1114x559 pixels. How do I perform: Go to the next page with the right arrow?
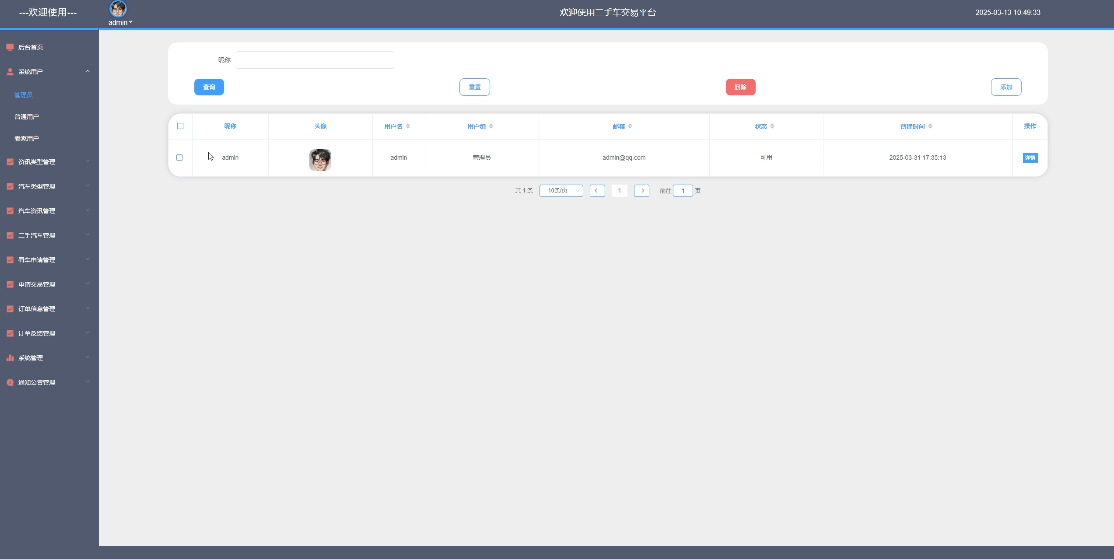[x=642, y=190]
